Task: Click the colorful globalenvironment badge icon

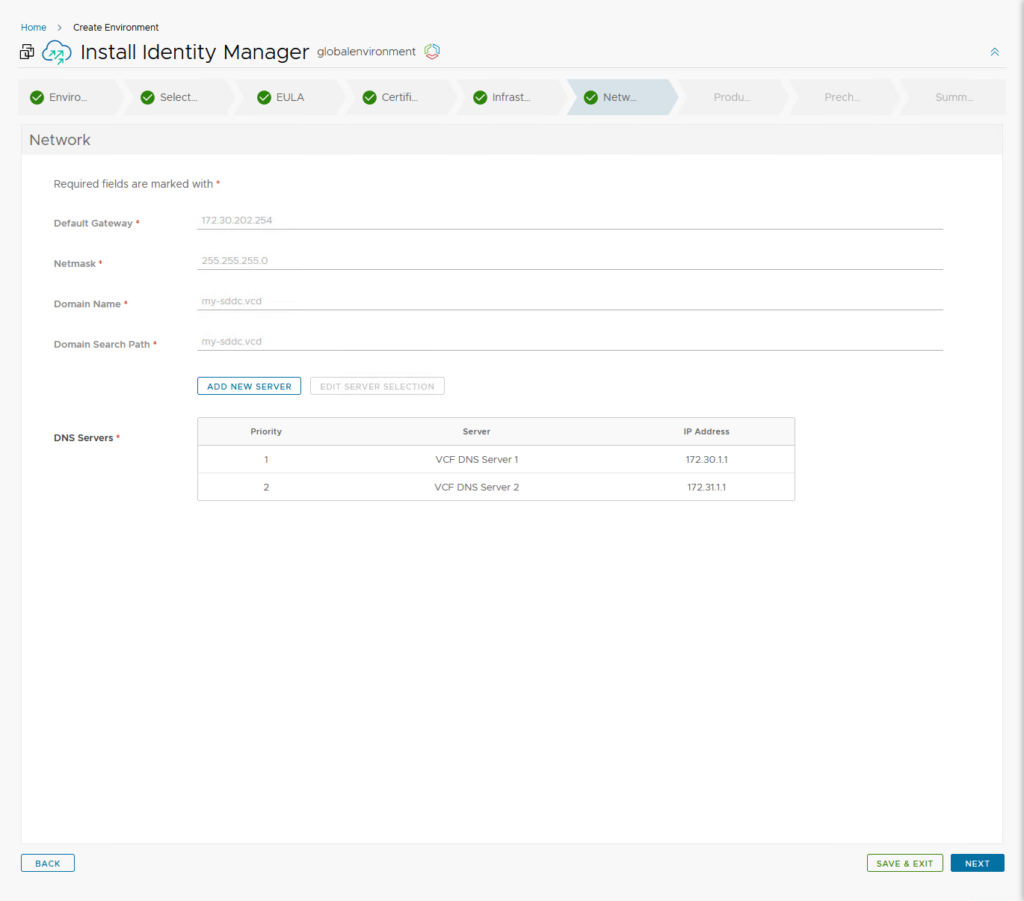Action: coord(432,51)
